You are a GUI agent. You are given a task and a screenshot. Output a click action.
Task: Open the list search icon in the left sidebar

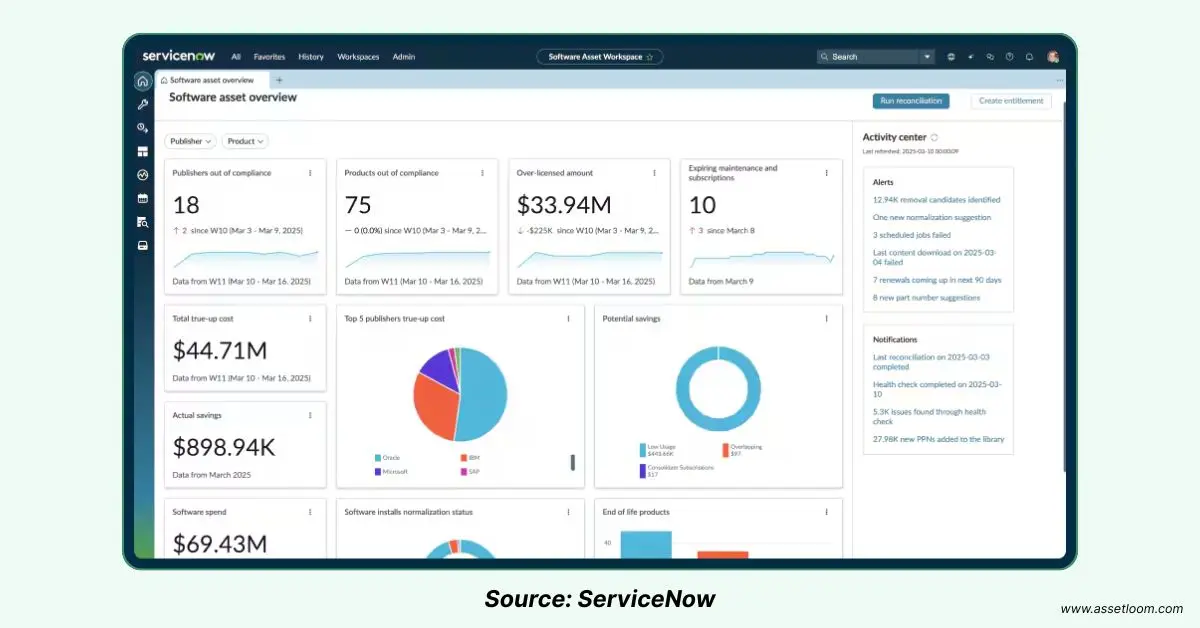[143, 222]
